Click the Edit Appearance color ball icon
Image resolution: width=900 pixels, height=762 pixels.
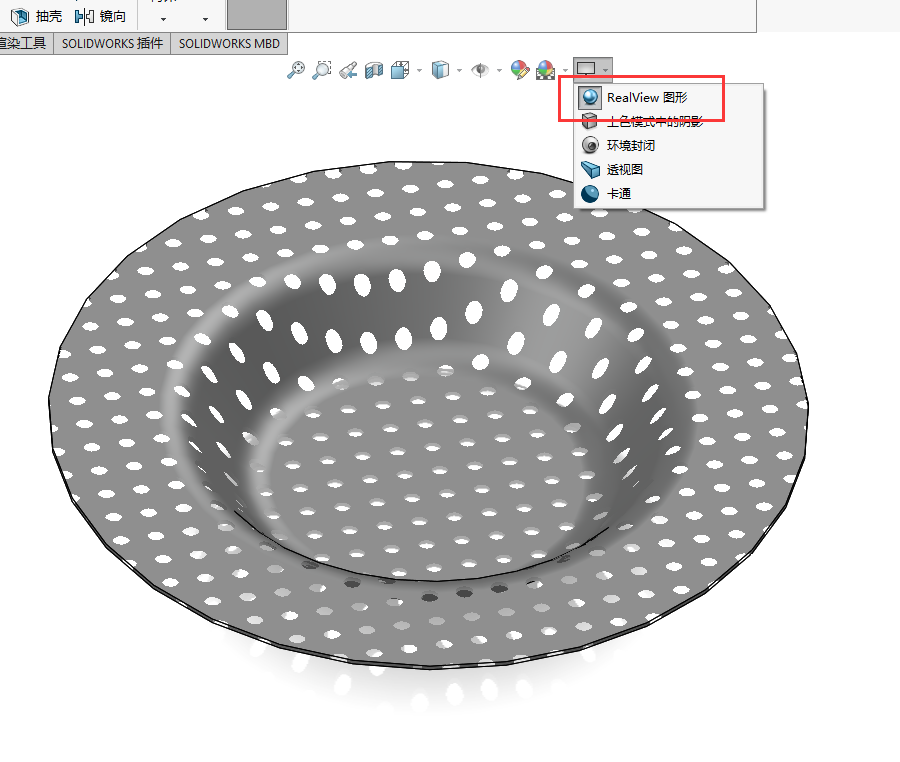520,70
